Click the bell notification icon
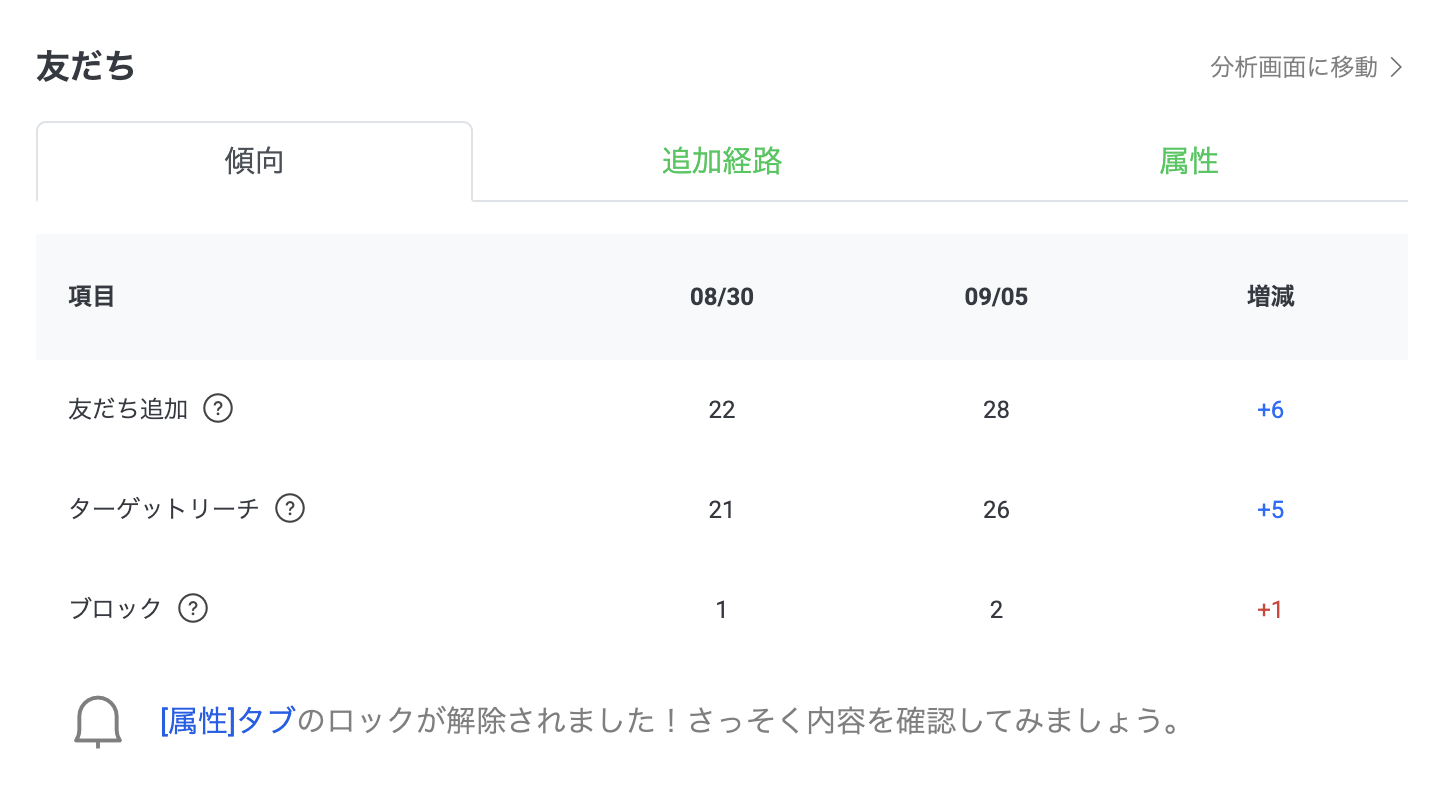This screenshot has width=1442, height=800. pos(98,722)
